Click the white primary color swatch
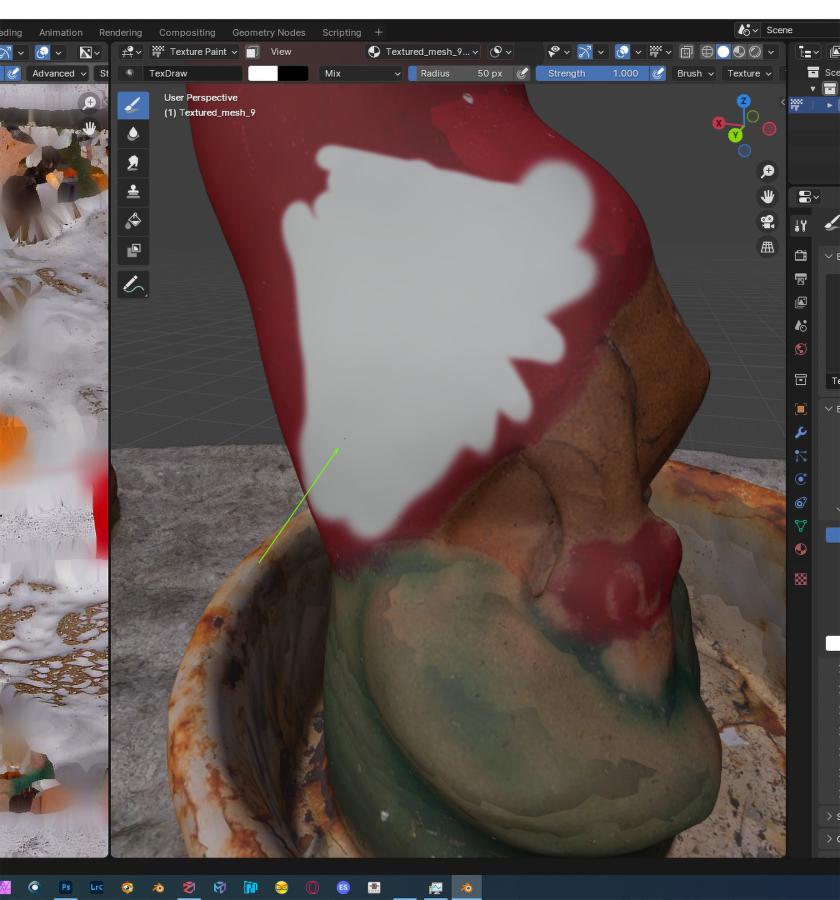This screenshot has height=900, width=840. [263, 73]
